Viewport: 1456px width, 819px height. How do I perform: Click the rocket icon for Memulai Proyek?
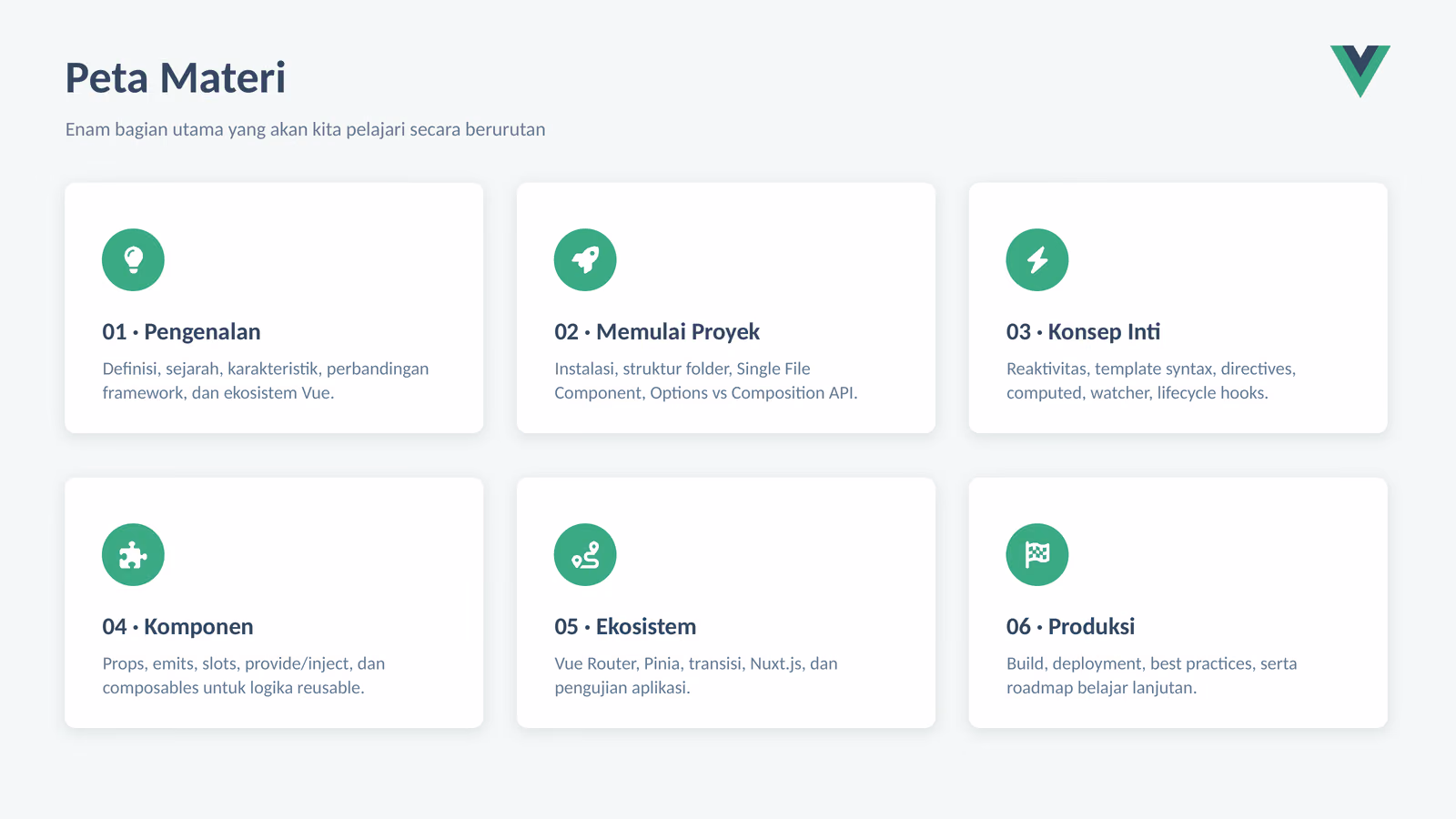(585, 259)
